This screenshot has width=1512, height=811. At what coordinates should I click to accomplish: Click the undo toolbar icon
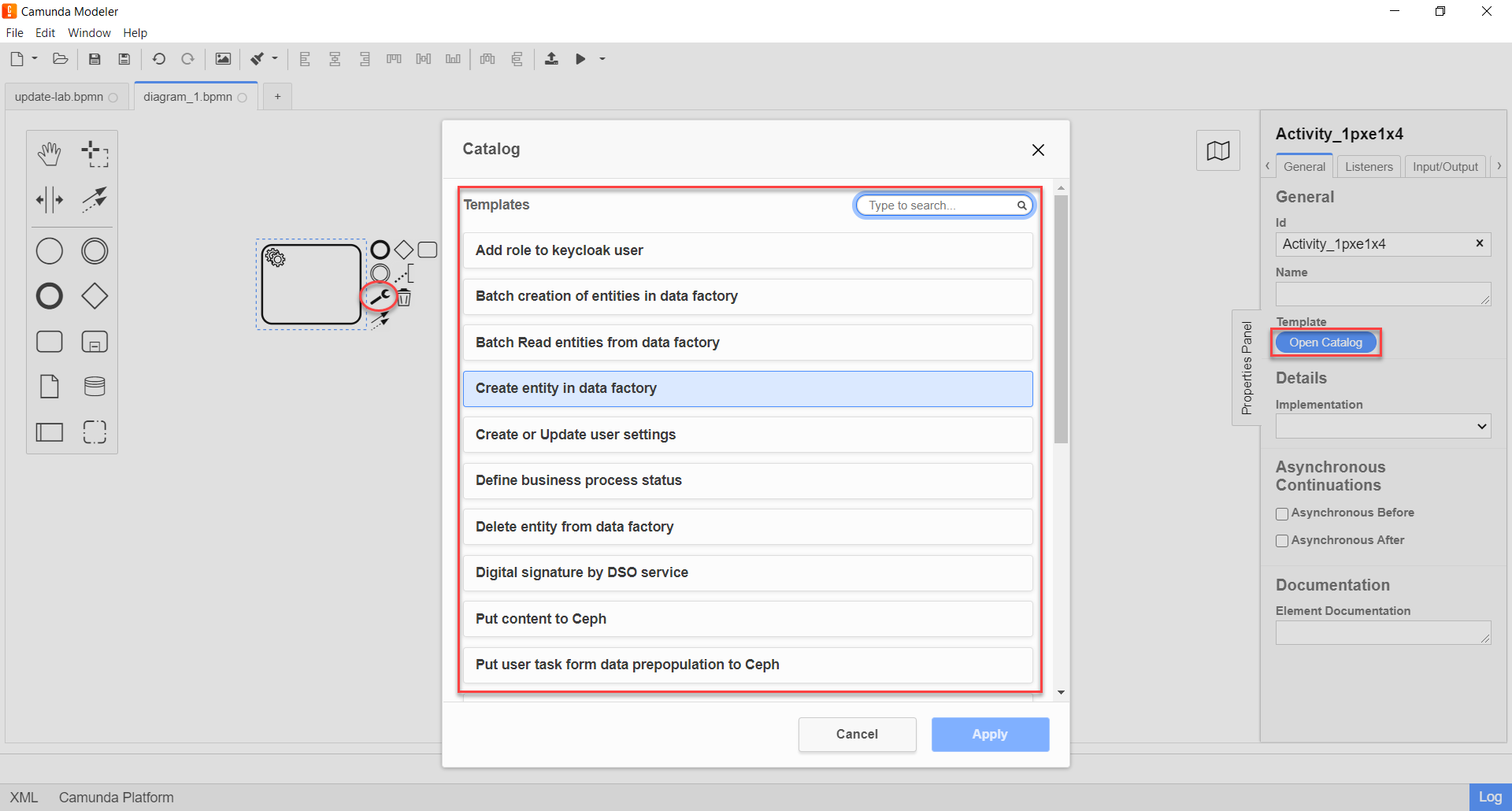pyautogui.click(x=159, y=59)
